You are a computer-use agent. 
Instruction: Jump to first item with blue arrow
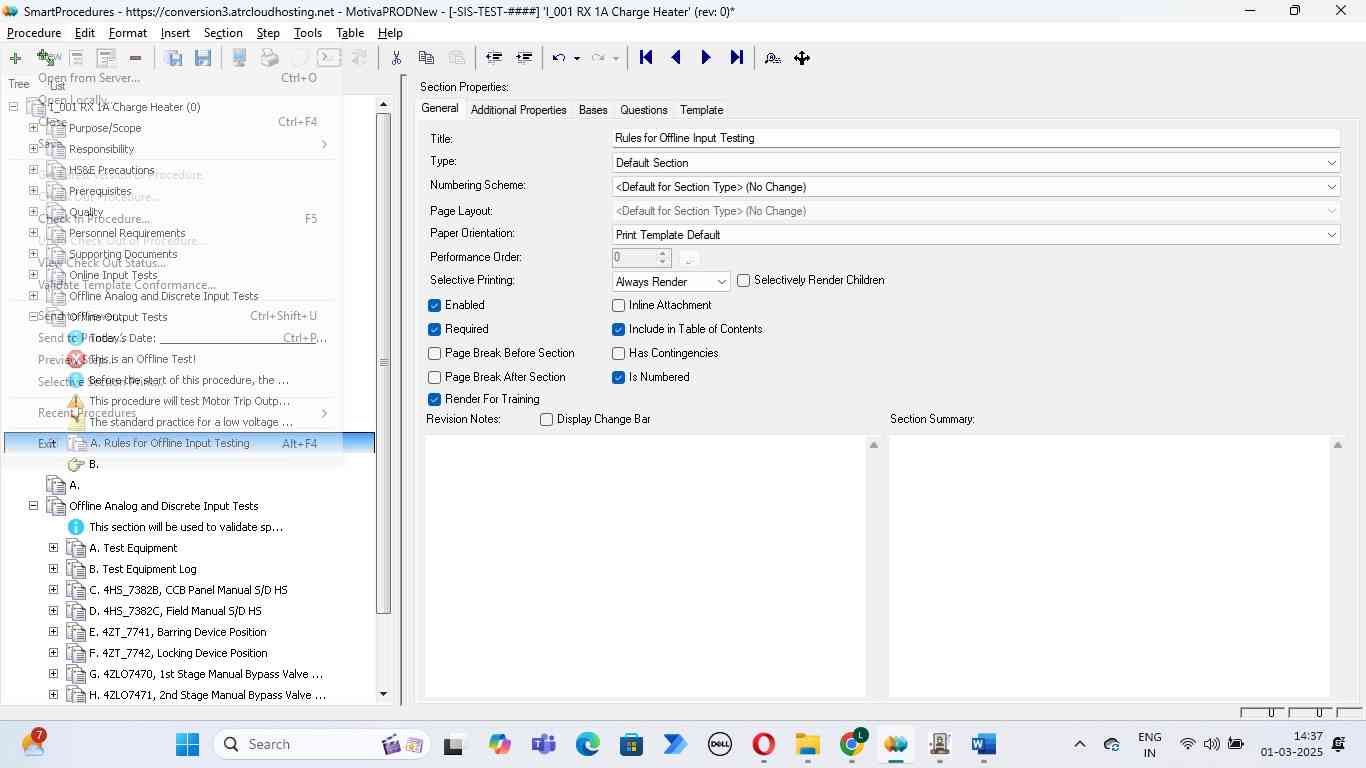tap(646, 58)
